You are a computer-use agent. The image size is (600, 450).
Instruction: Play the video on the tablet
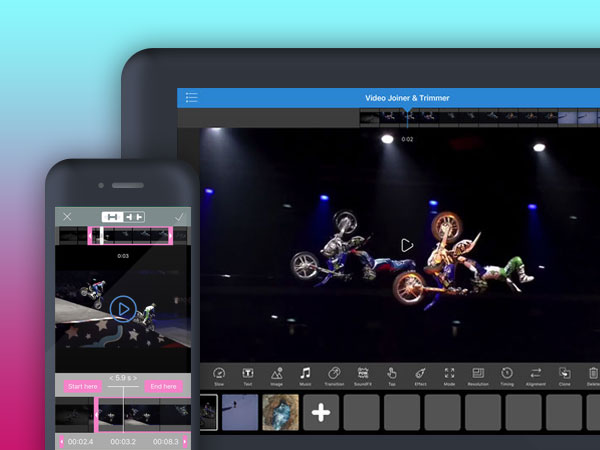coord(406,245)
